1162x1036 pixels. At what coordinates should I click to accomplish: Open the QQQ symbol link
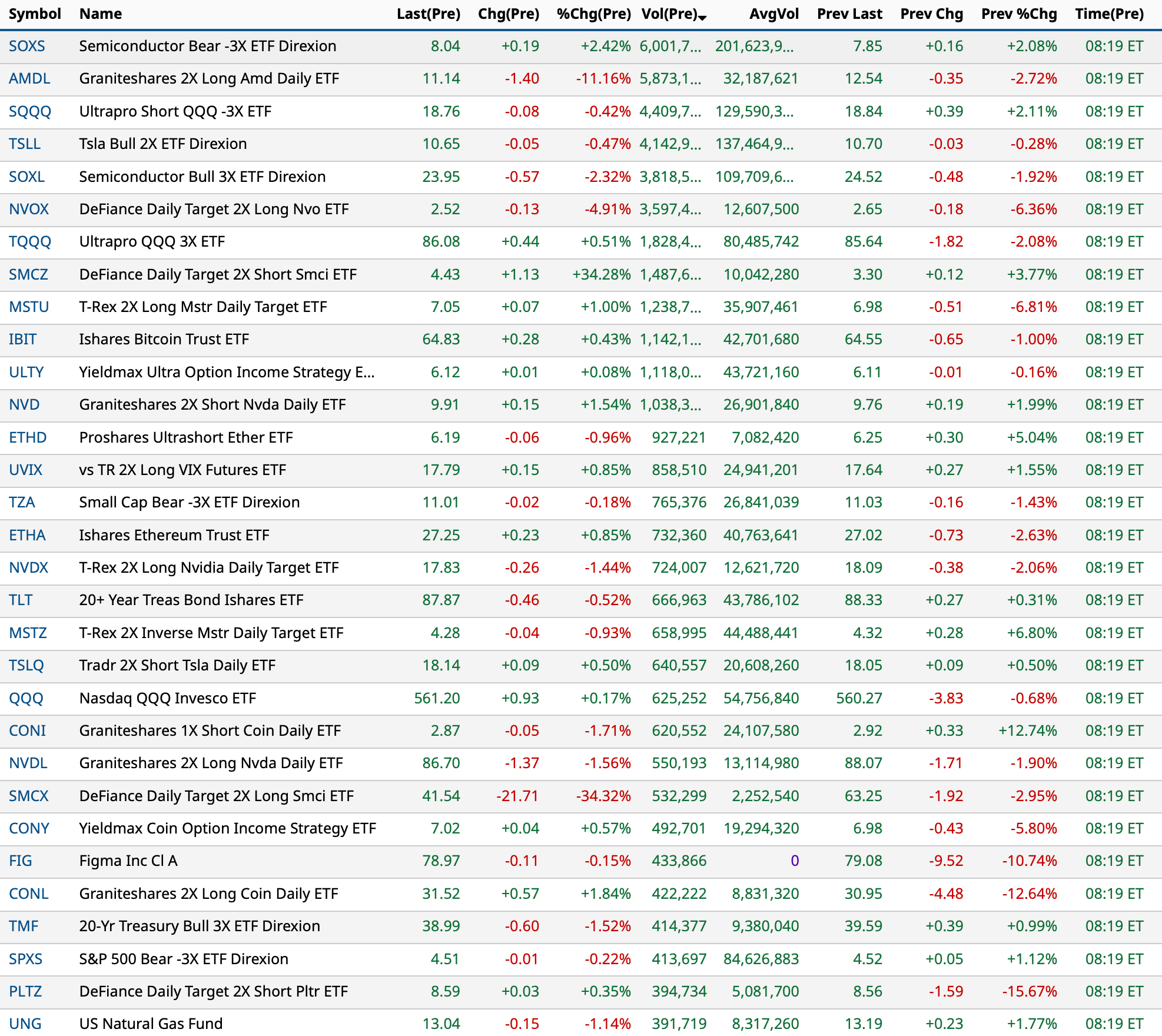pos(26,698)
